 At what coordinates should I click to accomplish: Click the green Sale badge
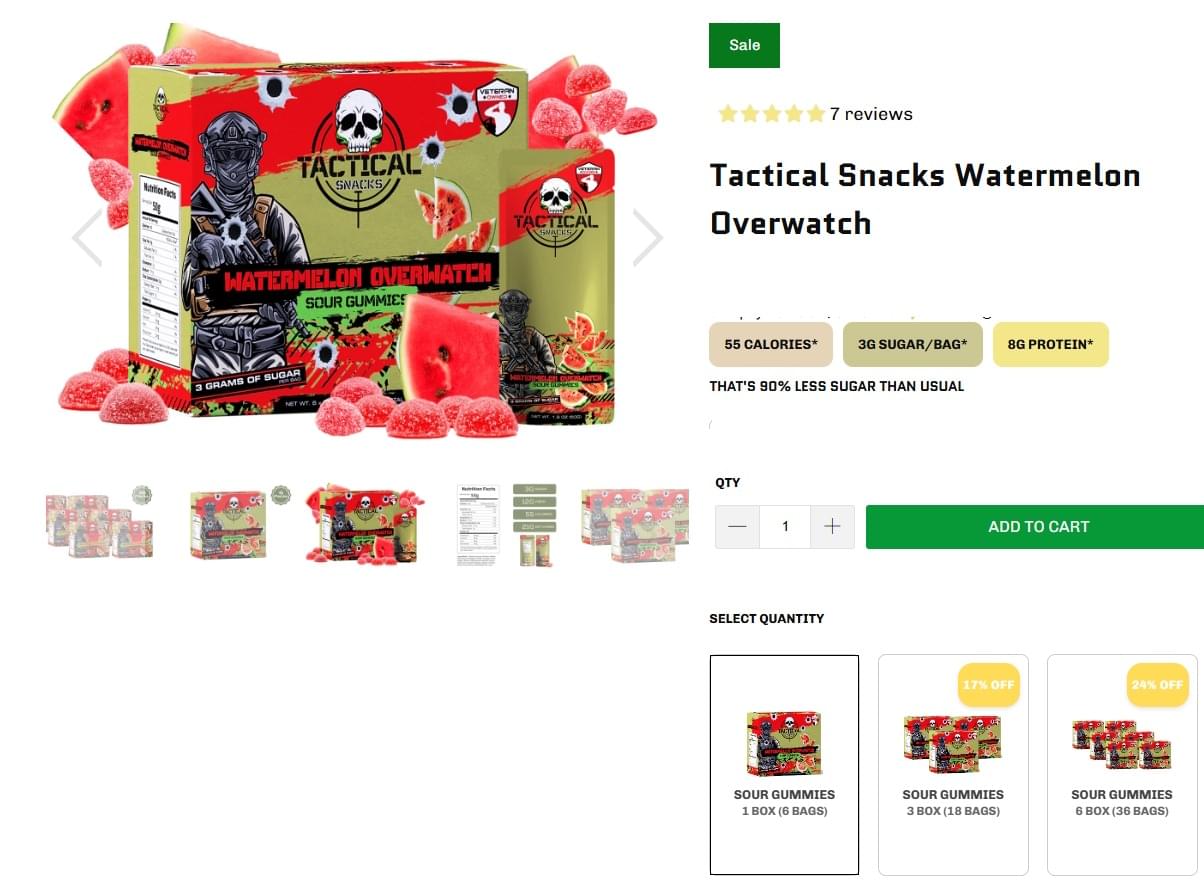744,45
